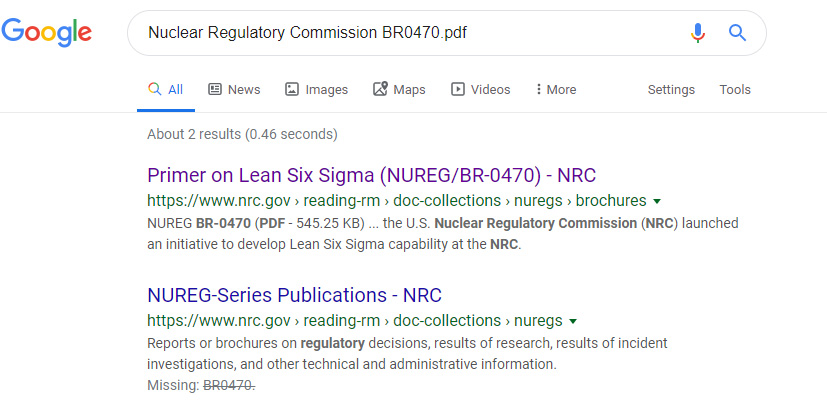Start voice search with microphone icon
This screenshot has height=410, width=827.
pyautogui.click(x=697, y=33)
